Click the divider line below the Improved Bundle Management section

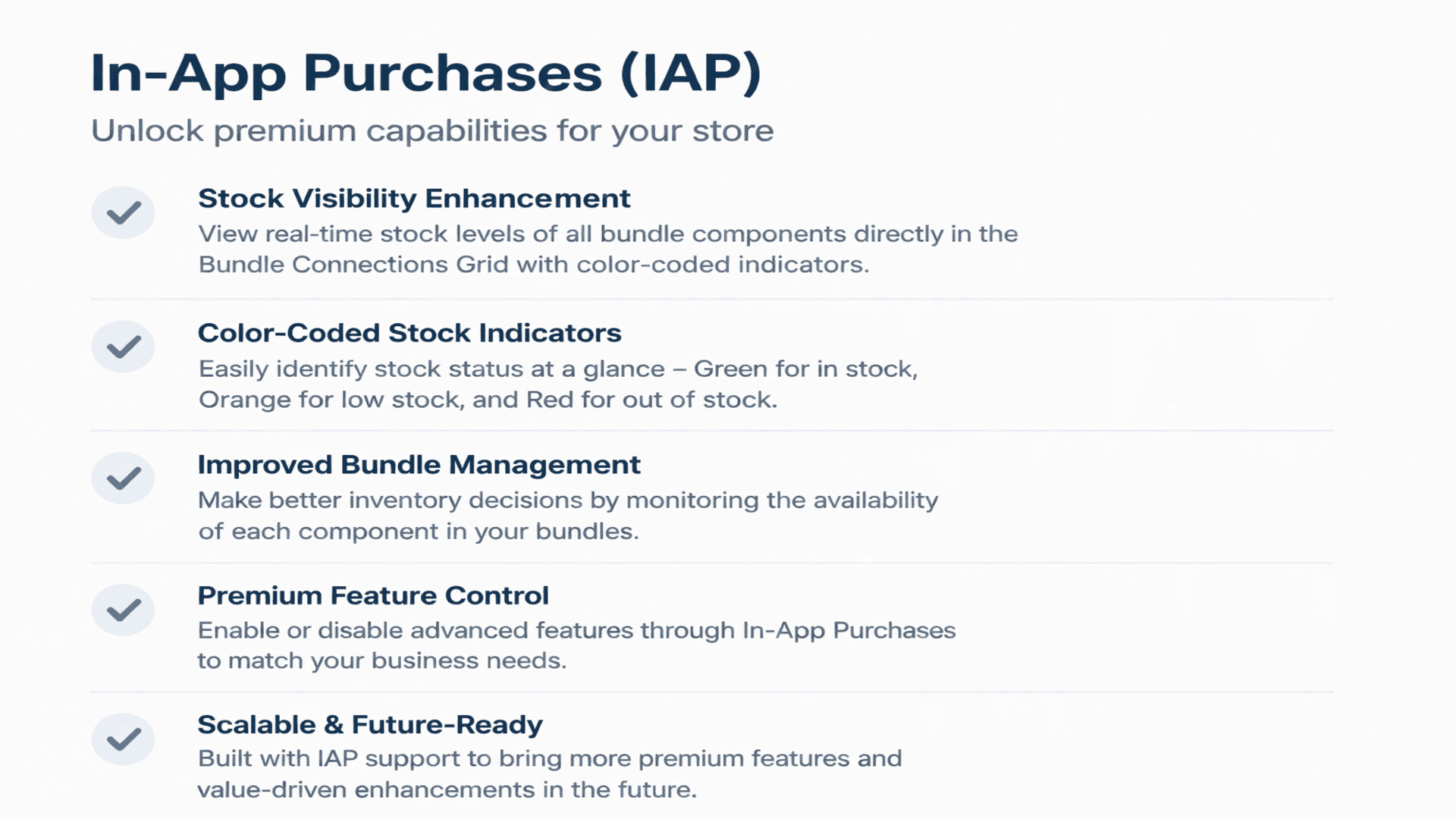click(711, 563)
